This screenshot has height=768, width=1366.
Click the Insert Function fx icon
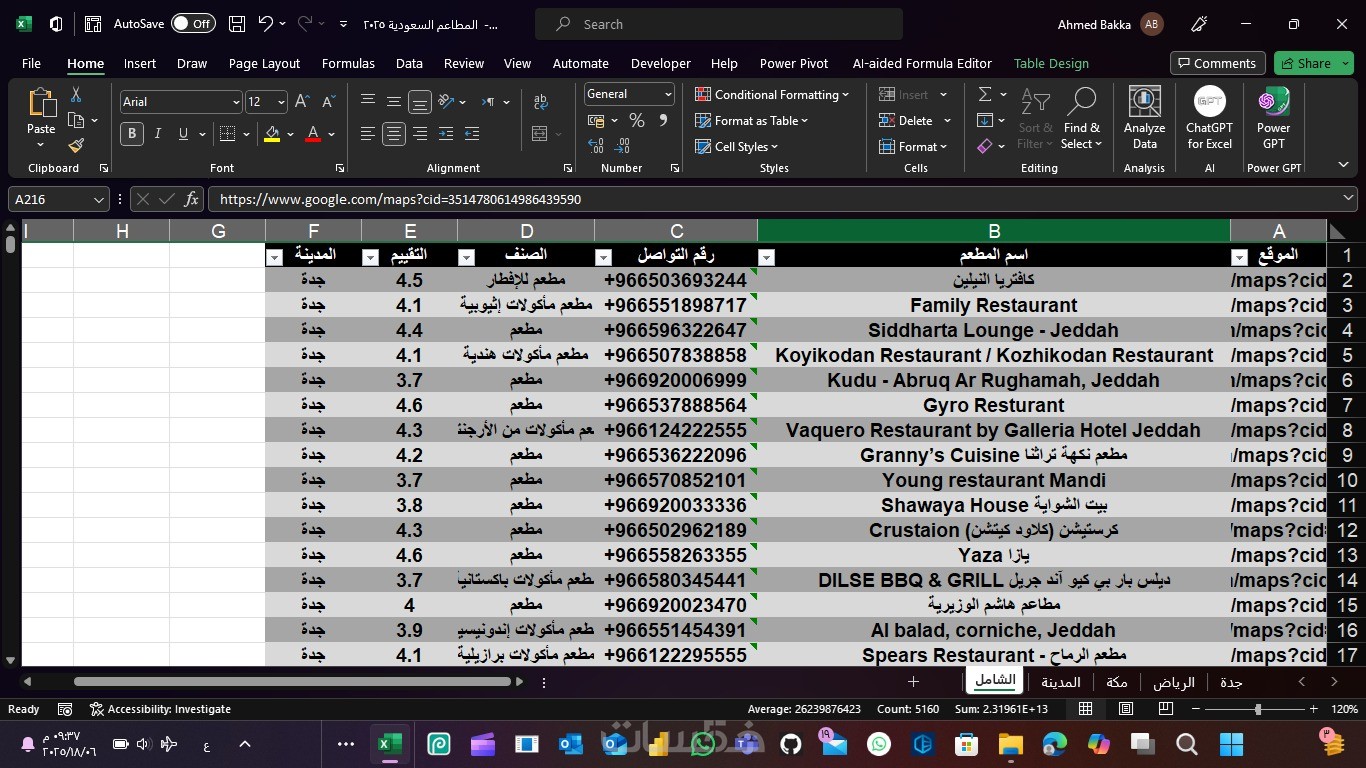(191, 199)
